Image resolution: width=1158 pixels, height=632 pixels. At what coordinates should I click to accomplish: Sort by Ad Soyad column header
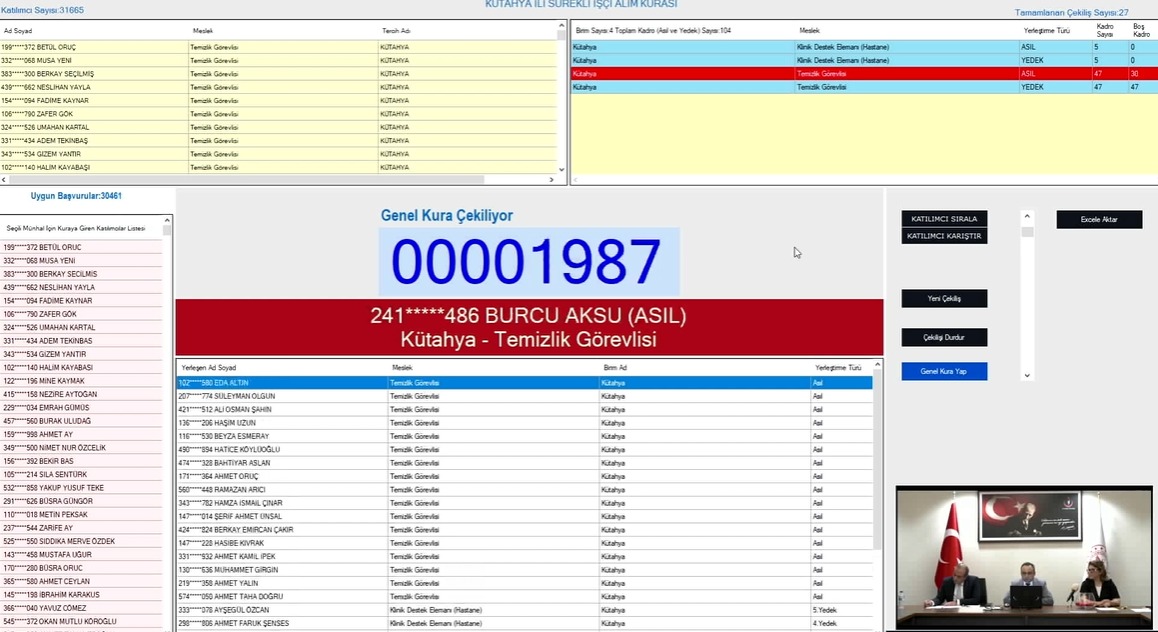pos(18,31)
